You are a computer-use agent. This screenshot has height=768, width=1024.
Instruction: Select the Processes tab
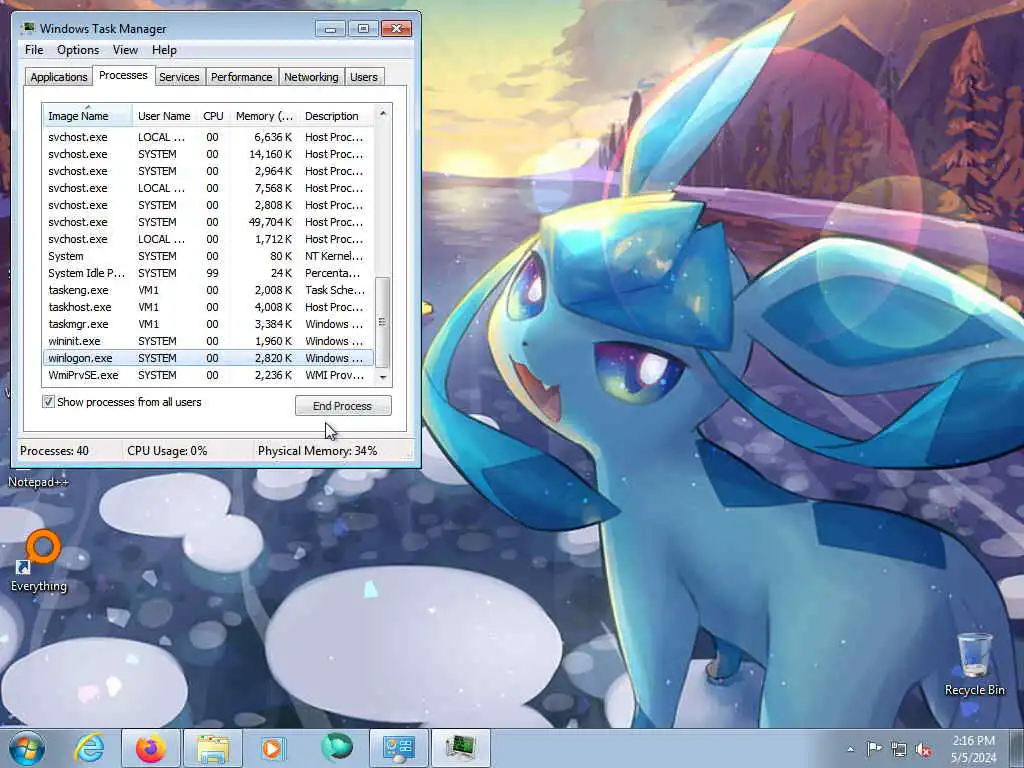click(x=123, y=75)
